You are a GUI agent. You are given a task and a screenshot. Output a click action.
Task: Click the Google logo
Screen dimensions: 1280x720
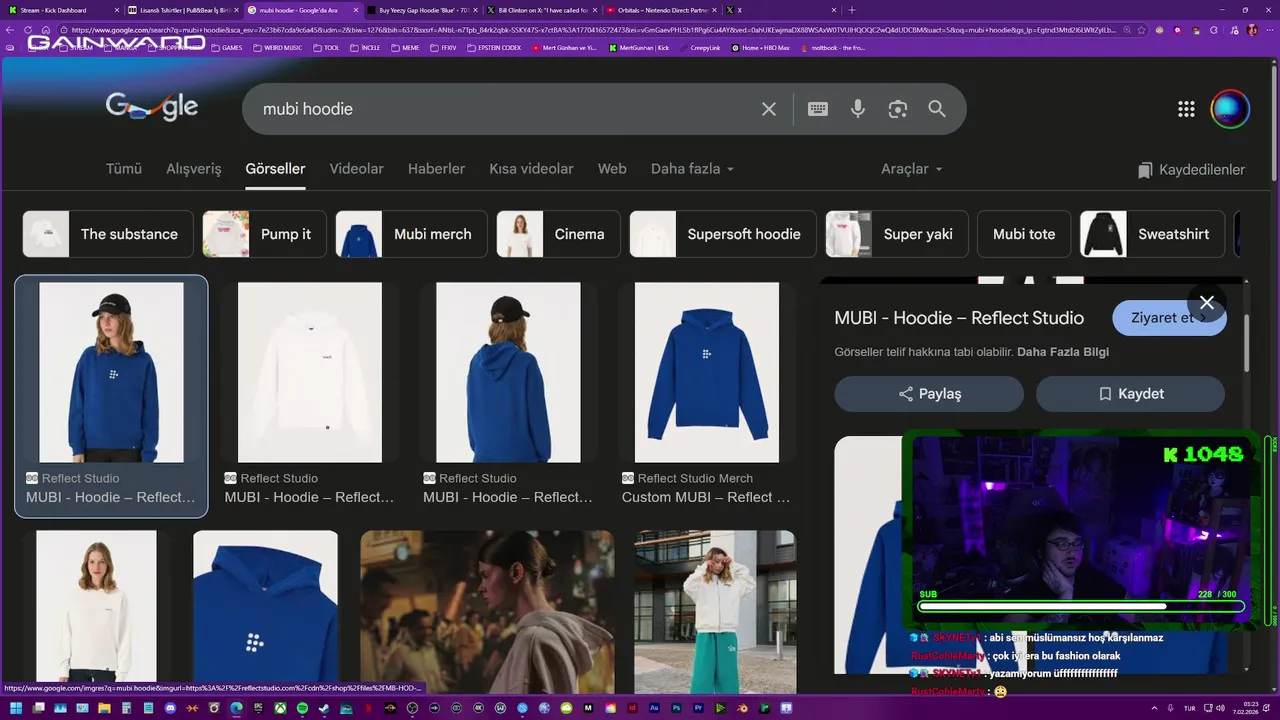pyautogui.click(x=152, y=107)
